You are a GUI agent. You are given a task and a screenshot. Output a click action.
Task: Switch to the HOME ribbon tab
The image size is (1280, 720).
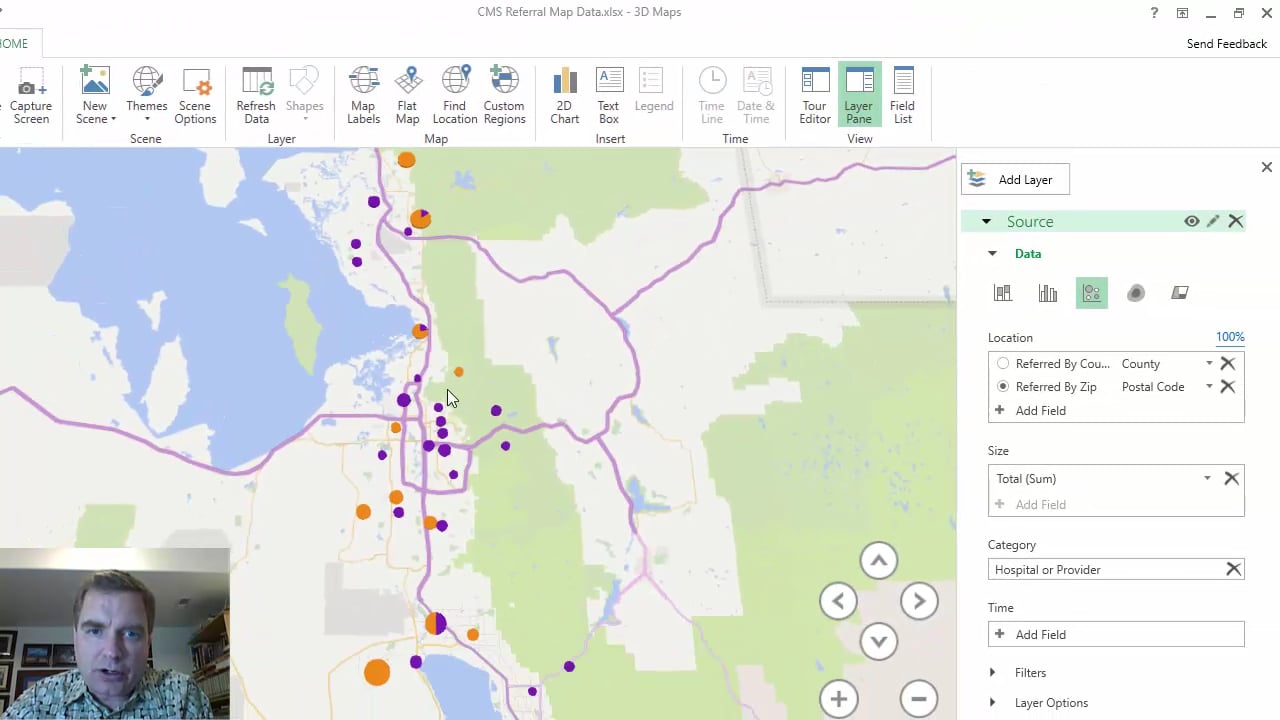pos(14,43)
